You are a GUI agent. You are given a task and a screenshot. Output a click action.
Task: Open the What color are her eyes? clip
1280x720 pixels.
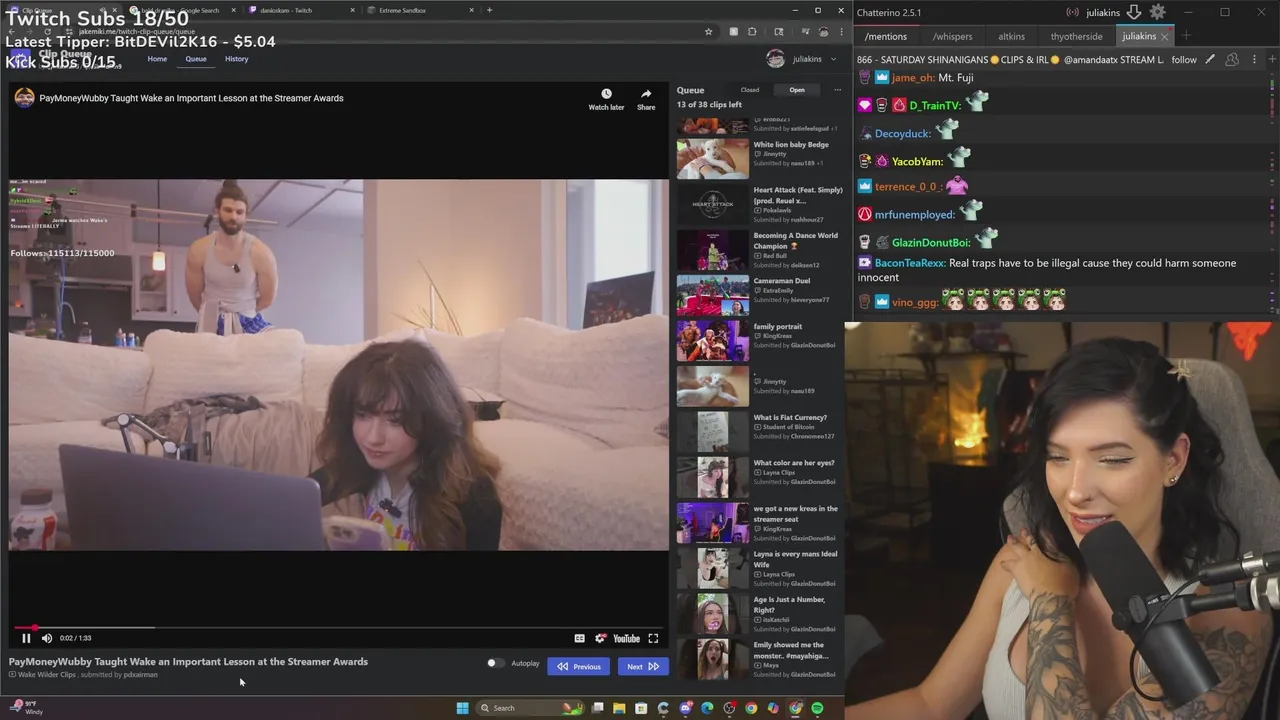tap(758, 477)
